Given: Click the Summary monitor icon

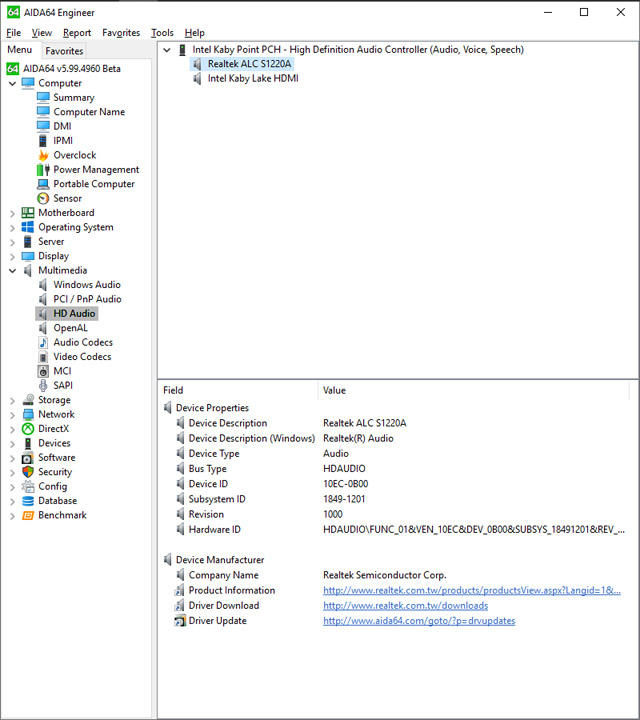Looking at the screenshot, I should 43,97.
